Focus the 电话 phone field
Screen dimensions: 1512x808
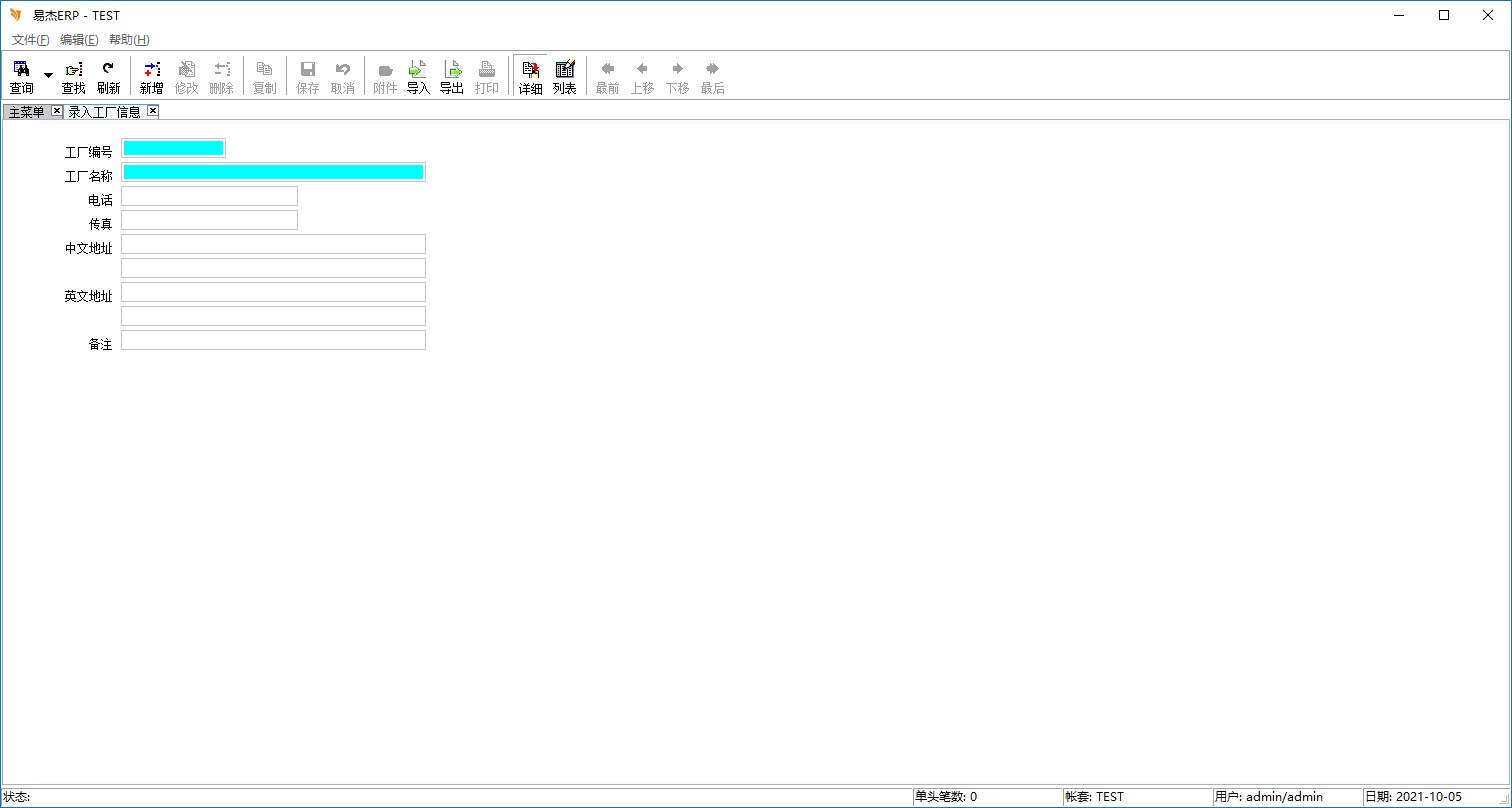point(209,196)
